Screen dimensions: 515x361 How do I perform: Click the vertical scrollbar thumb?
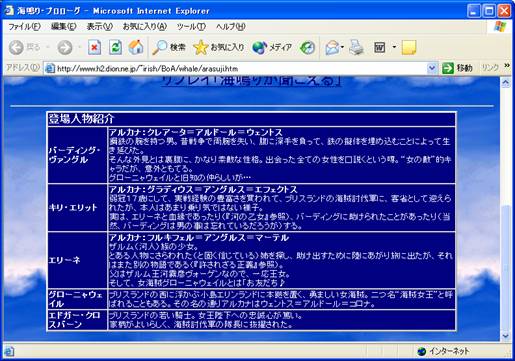tap(506, 268)
